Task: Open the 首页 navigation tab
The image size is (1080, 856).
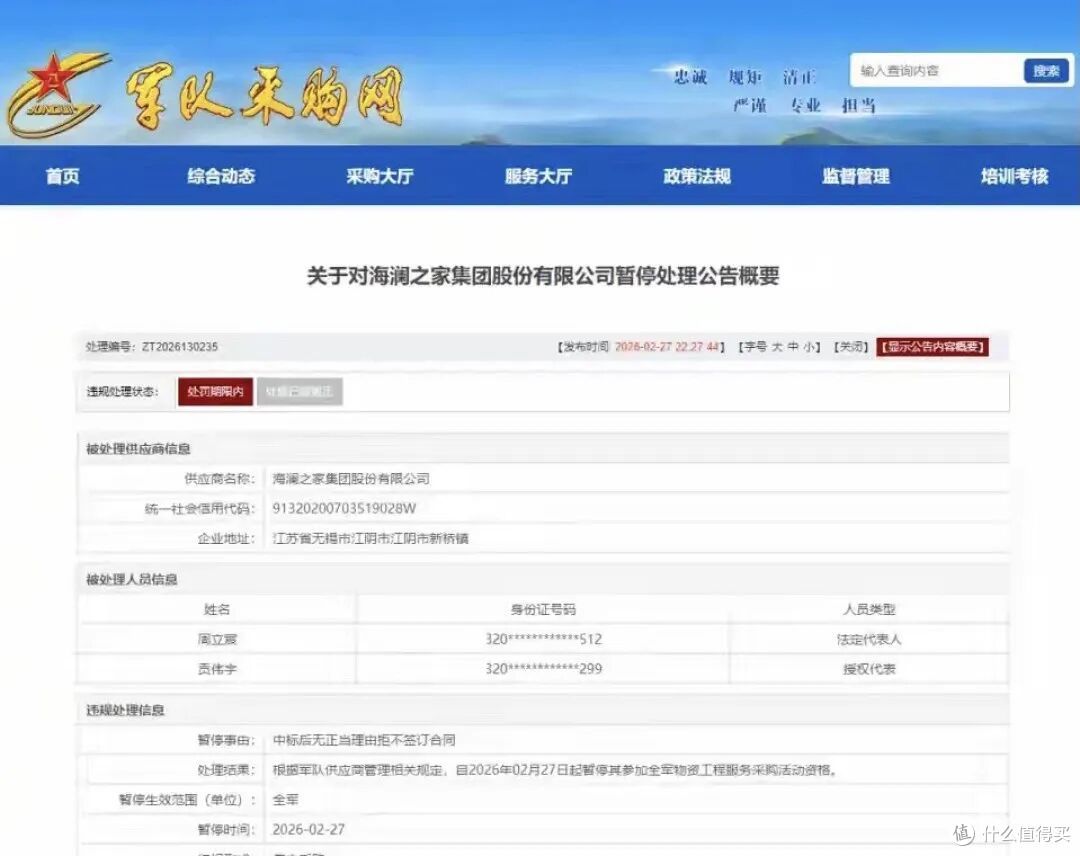Action: [x=63, y=176]
